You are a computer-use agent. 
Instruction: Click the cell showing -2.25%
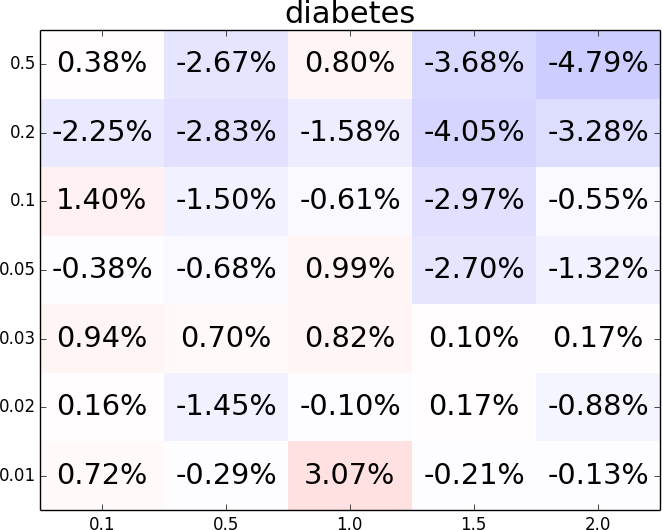click(x=102, y=132)
